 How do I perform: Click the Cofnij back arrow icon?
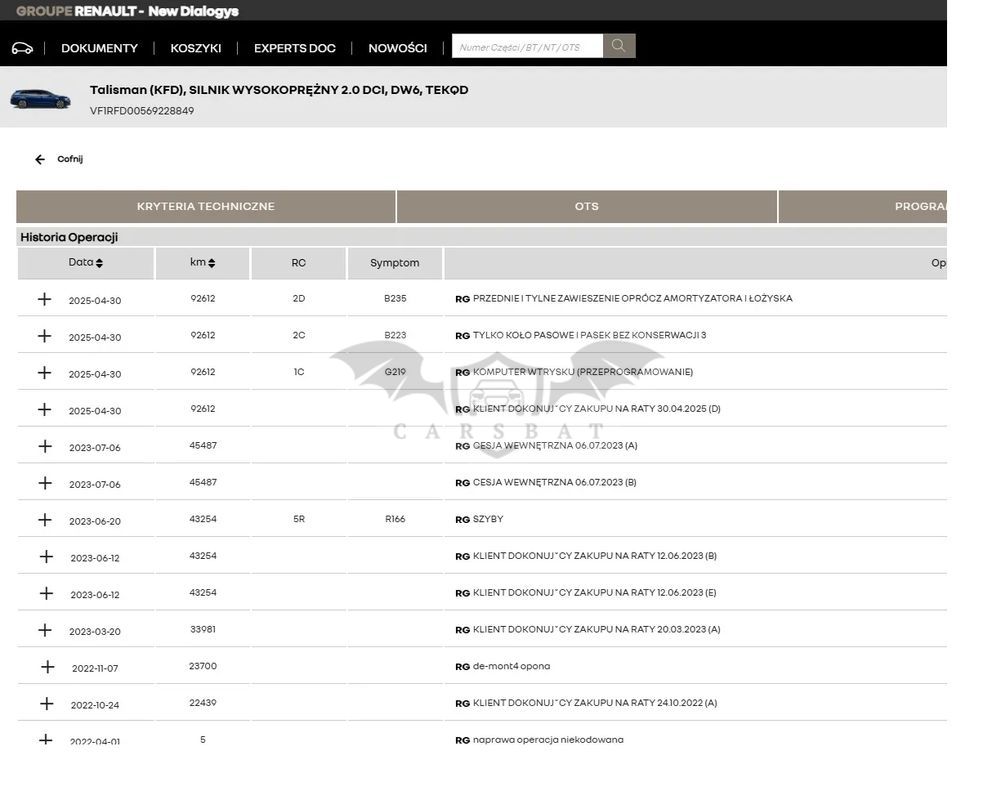point(40,159)
